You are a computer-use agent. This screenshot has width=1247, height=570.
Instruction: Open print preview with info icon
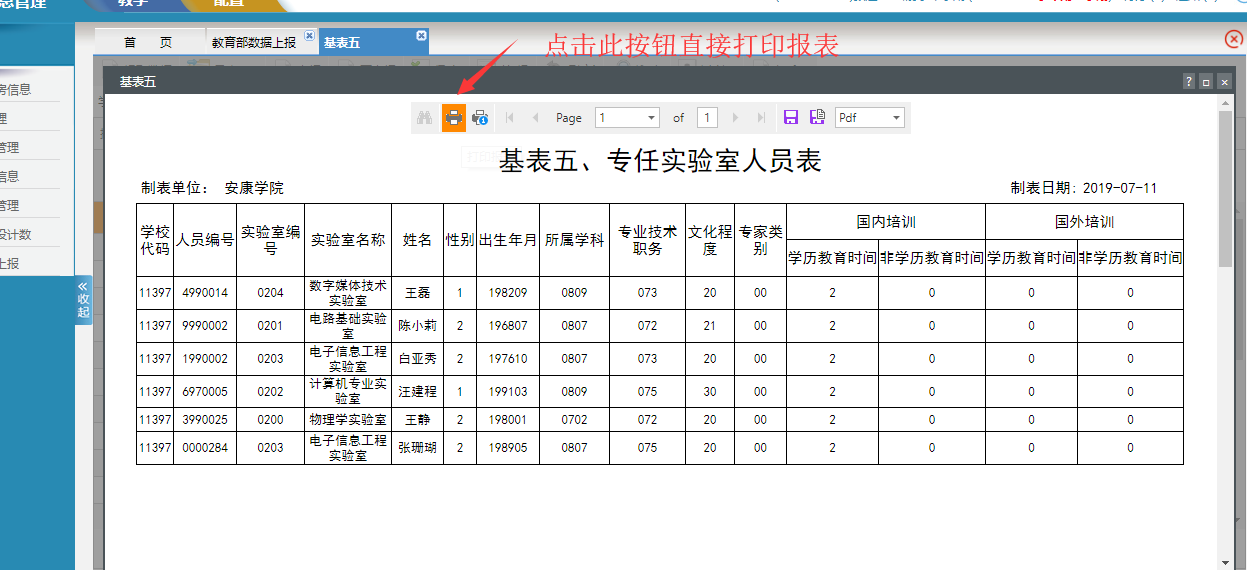480,118
